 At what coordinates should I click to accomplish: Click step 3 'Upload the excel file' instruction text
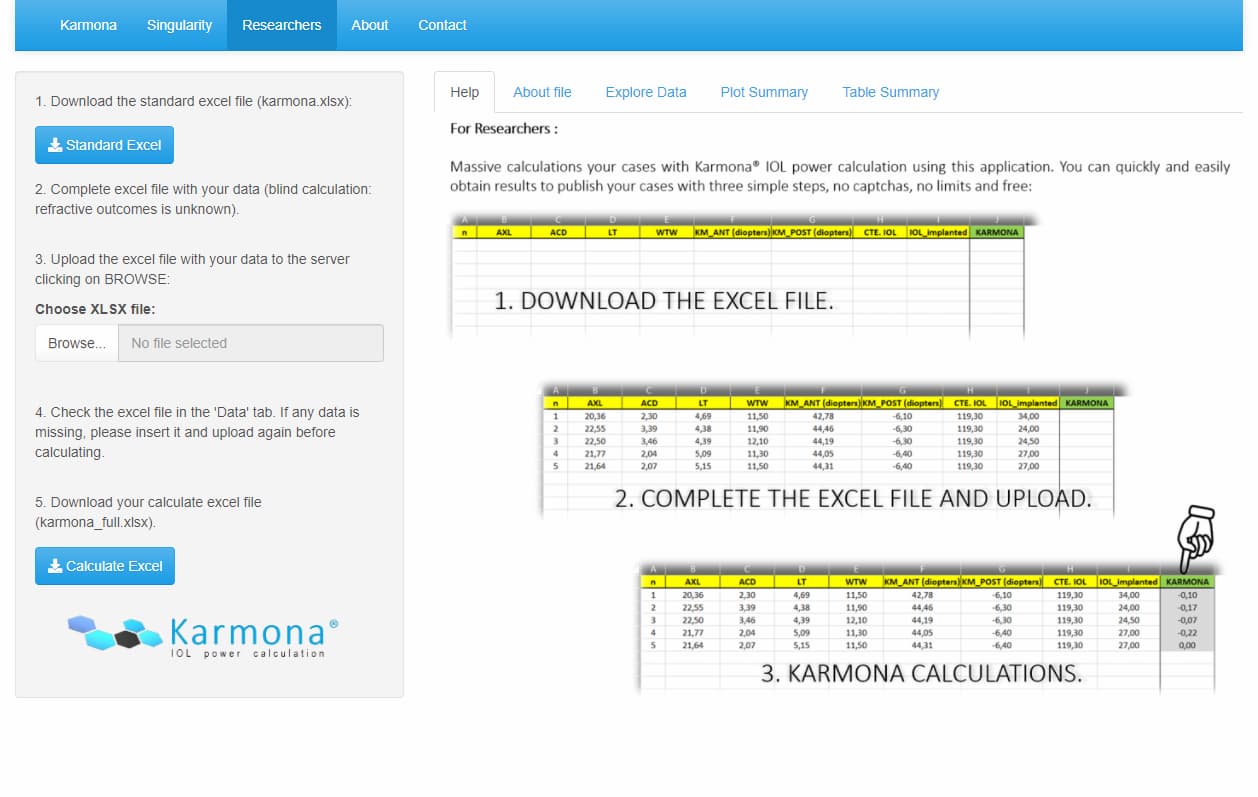click(192, 269)
